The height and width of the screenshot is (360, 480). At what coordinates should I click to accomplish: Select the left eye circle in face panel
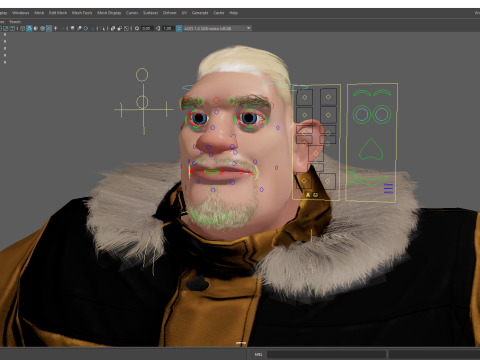362,114
